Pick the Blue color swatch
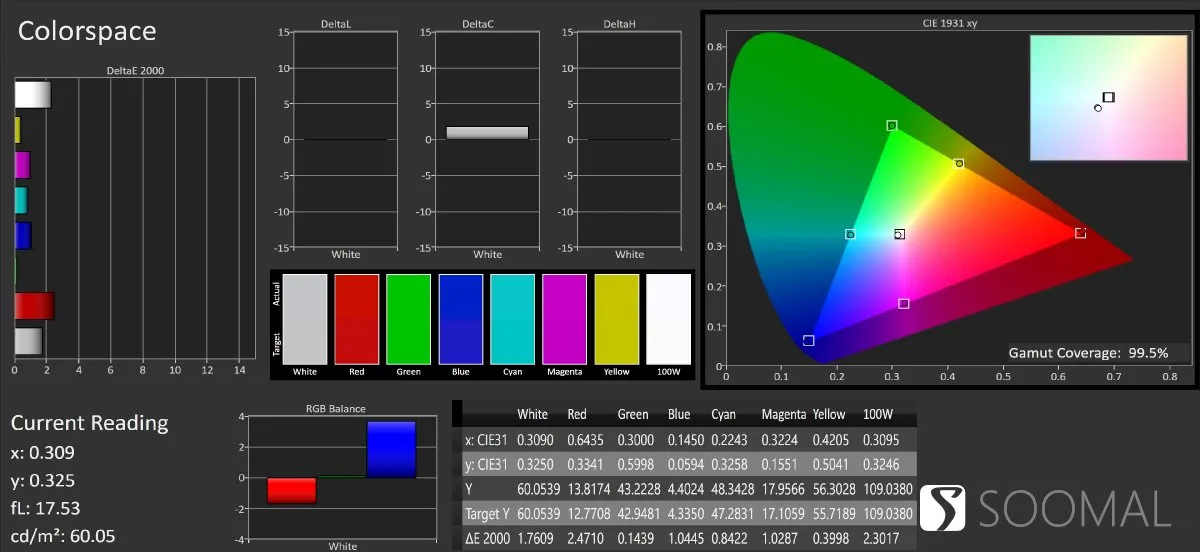Viewport: 1200px width, 552px height. (461, 319)
